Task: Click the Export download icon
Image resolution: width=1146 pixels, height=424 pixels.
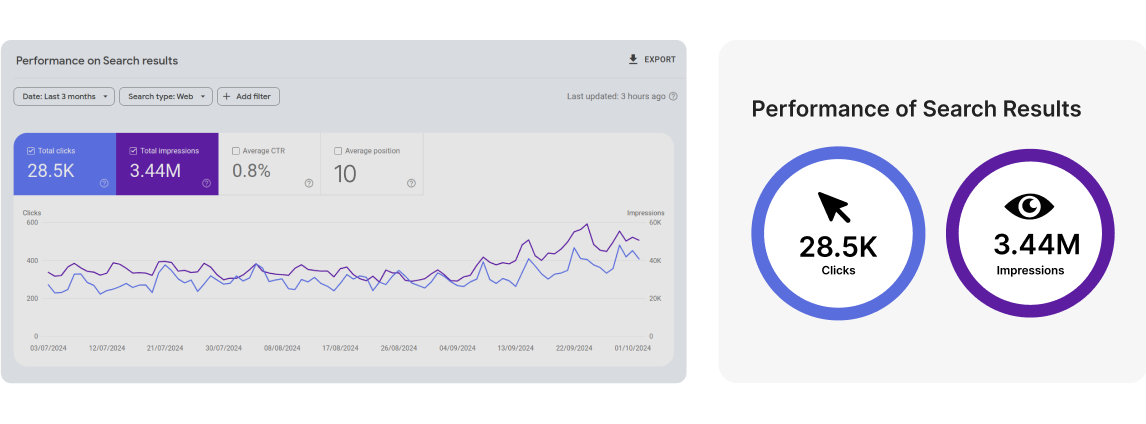Action: coord(633,60)
